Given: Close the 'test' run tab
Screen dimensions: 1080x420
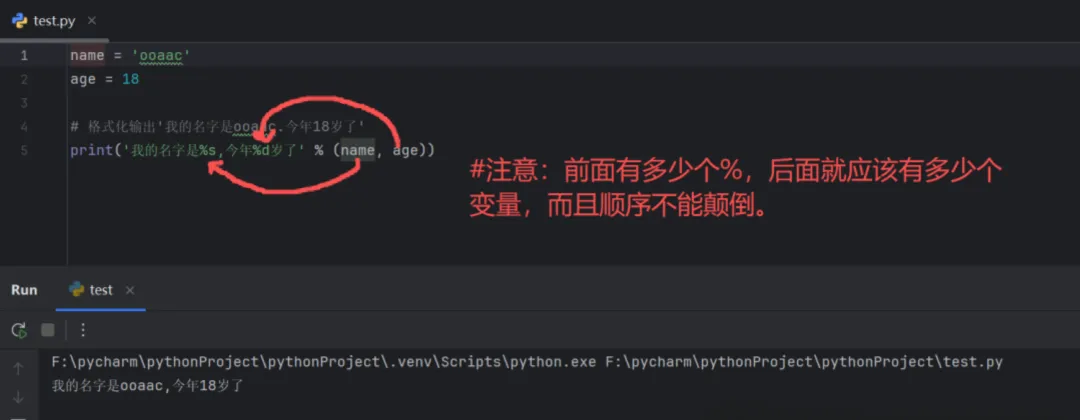Looking at the screenshot, I should [129, 290].
